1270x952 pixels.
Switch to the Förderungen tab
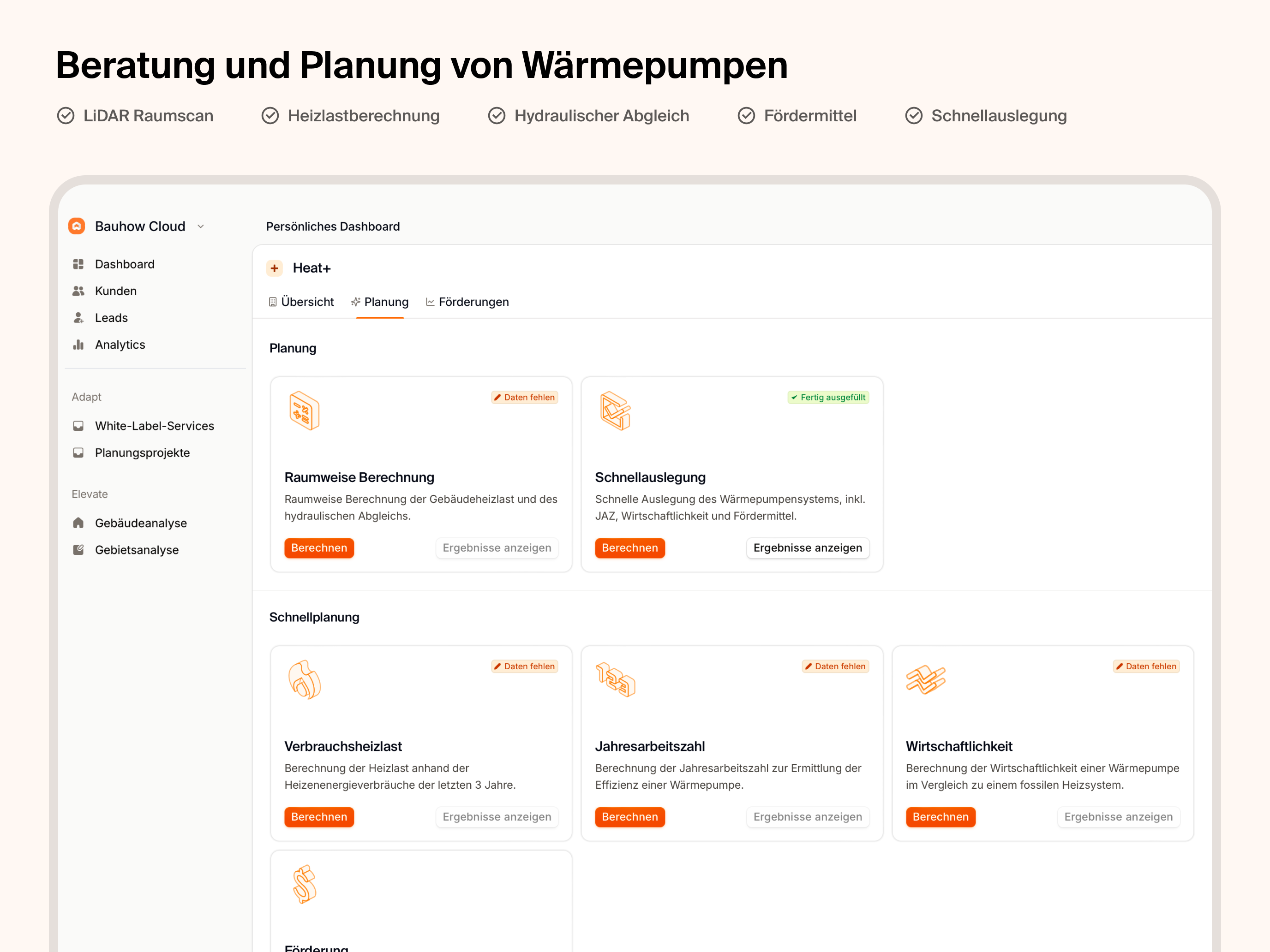[x=467, y=302]
